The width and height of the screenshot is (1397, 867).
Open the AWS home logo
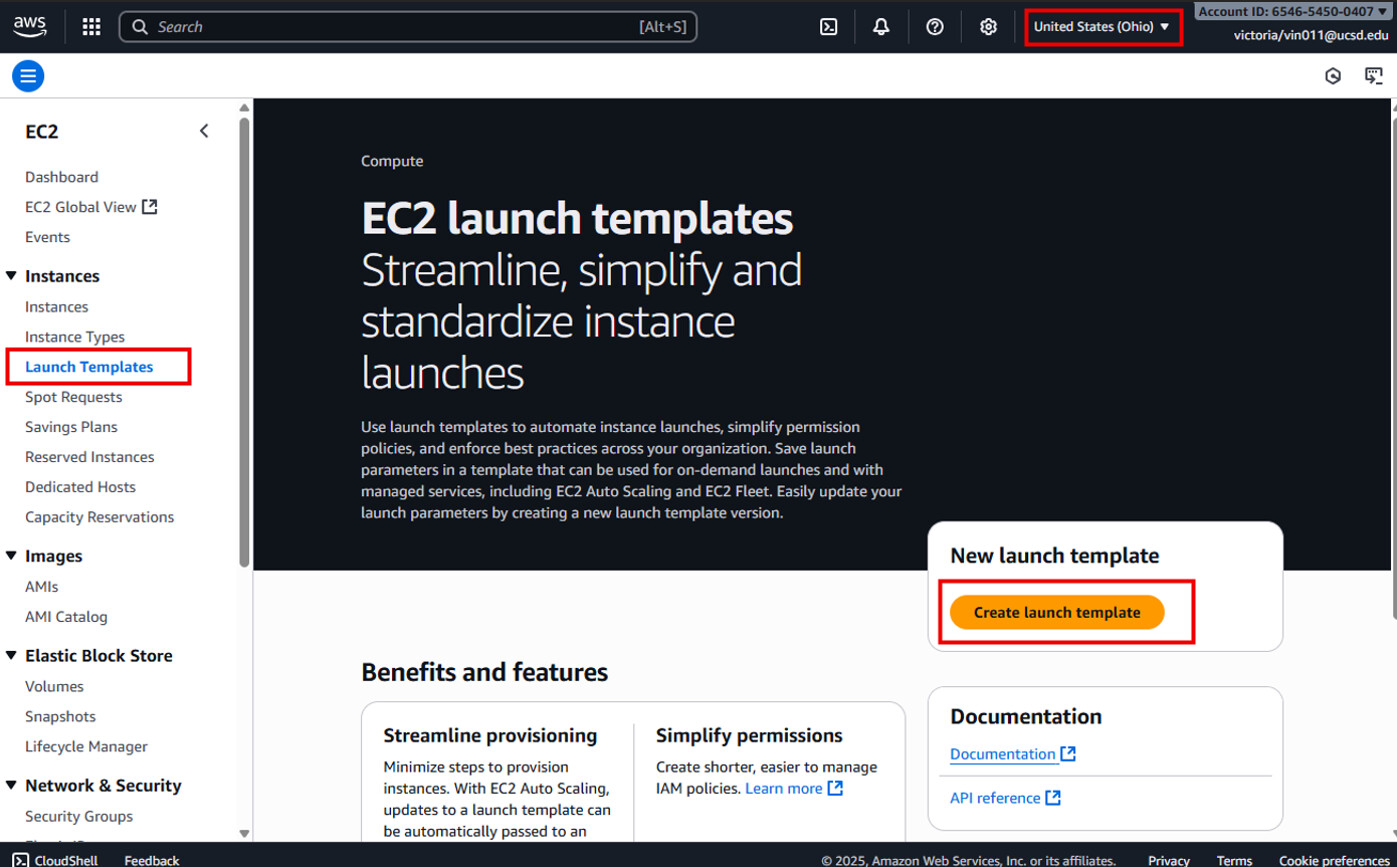(x=30, y=27)
